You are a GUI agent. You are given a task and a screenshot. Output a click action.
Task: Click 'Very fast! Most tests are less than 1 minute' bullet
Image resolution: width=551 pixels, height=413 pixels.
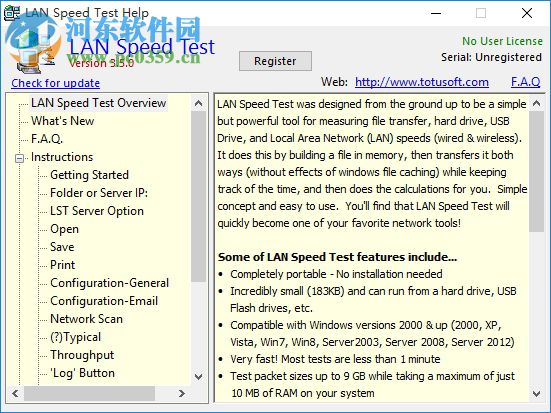click(335, 359)
